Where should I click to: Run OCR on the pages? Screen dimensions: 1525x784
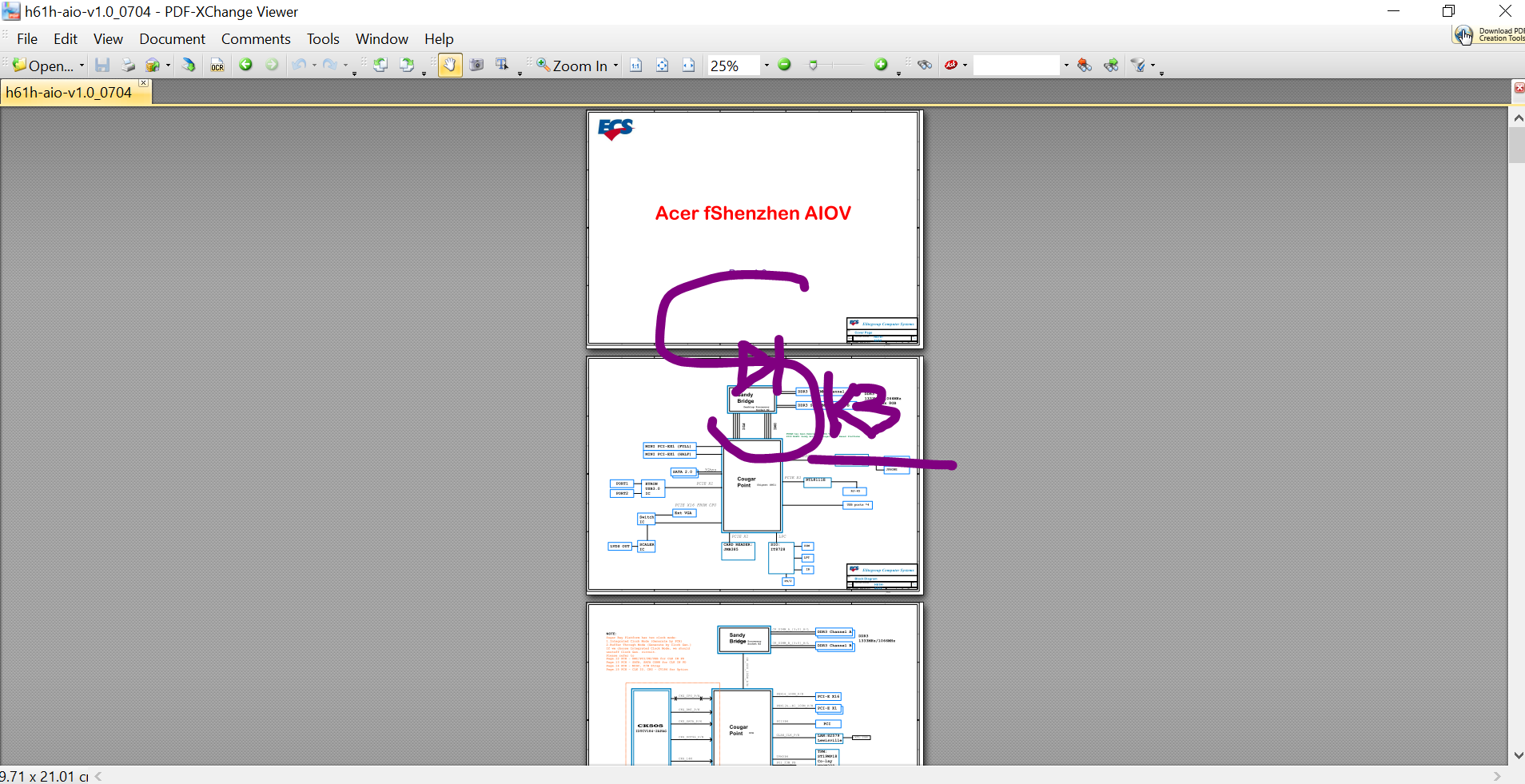(x=217, y=66)
